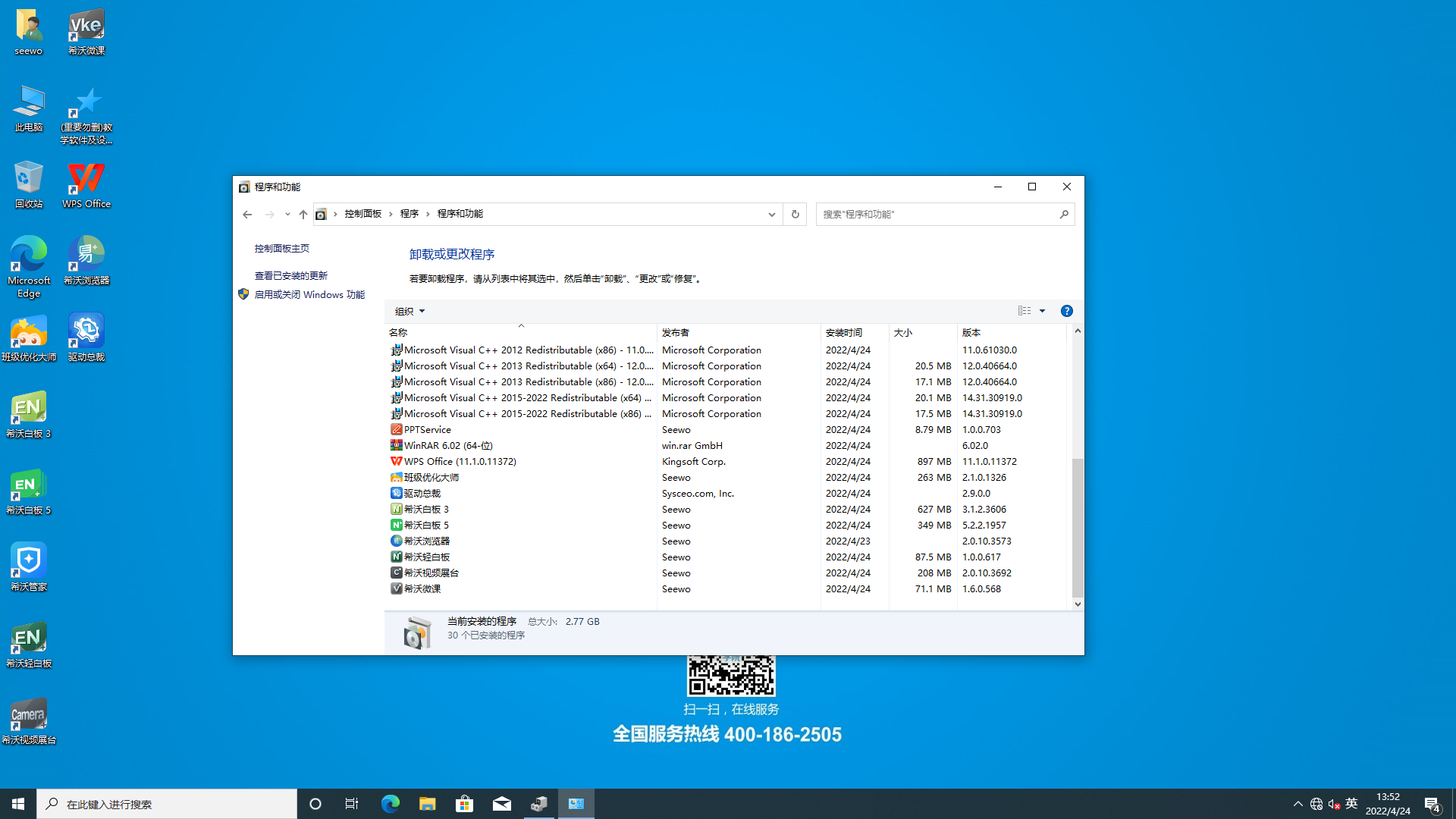Select the PPTService program row
The image size is (1456, 819).
click(x=727, y=430)
